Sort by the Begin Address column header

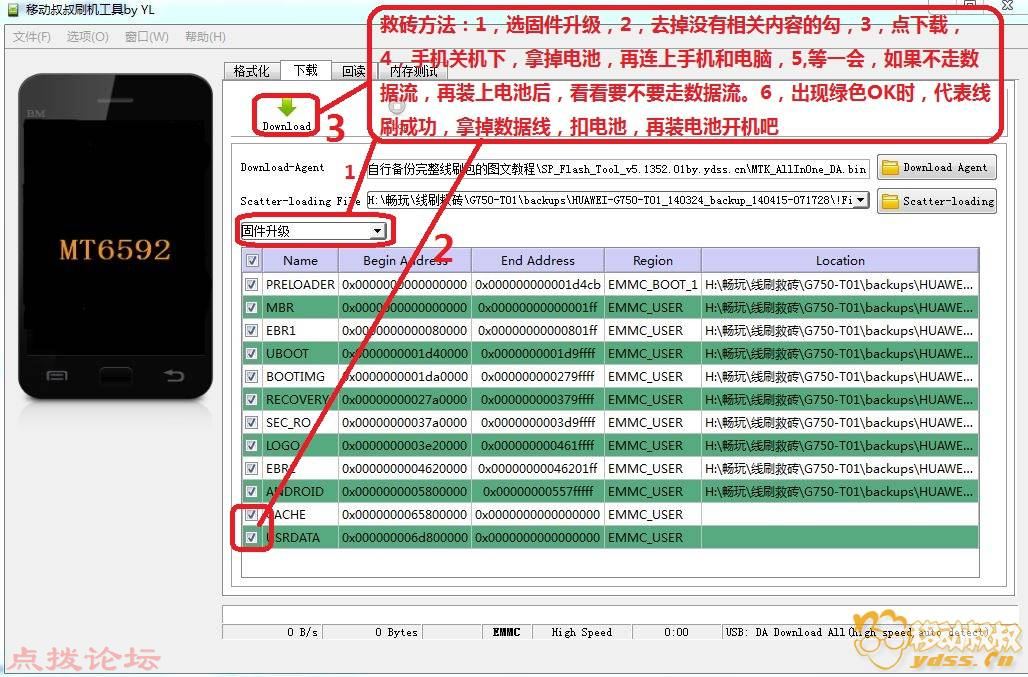point(405,260)
